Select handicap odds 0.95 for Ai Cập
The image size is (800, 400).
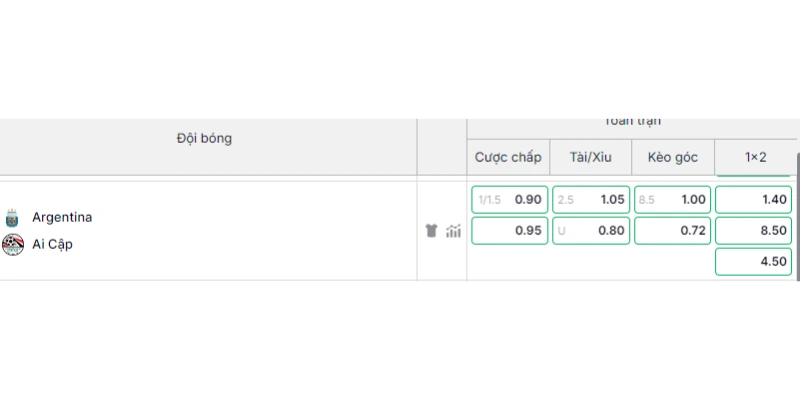coord(510,231)
